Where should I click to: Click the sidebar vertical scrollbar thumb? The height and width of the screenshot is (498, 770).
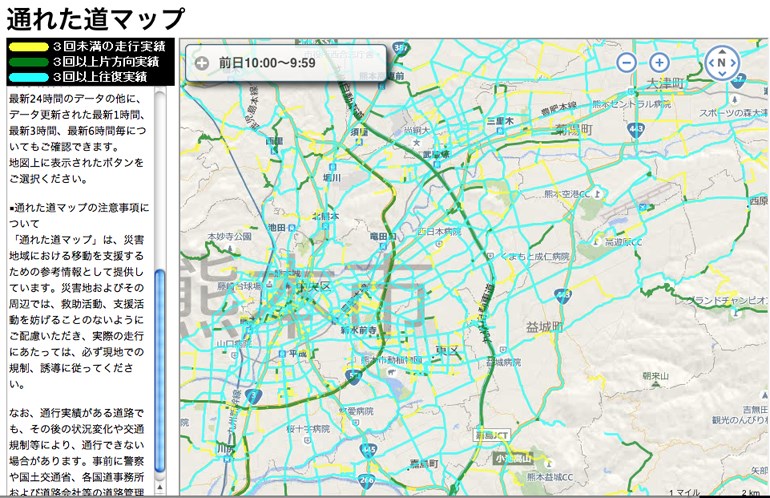coord(160,330)
